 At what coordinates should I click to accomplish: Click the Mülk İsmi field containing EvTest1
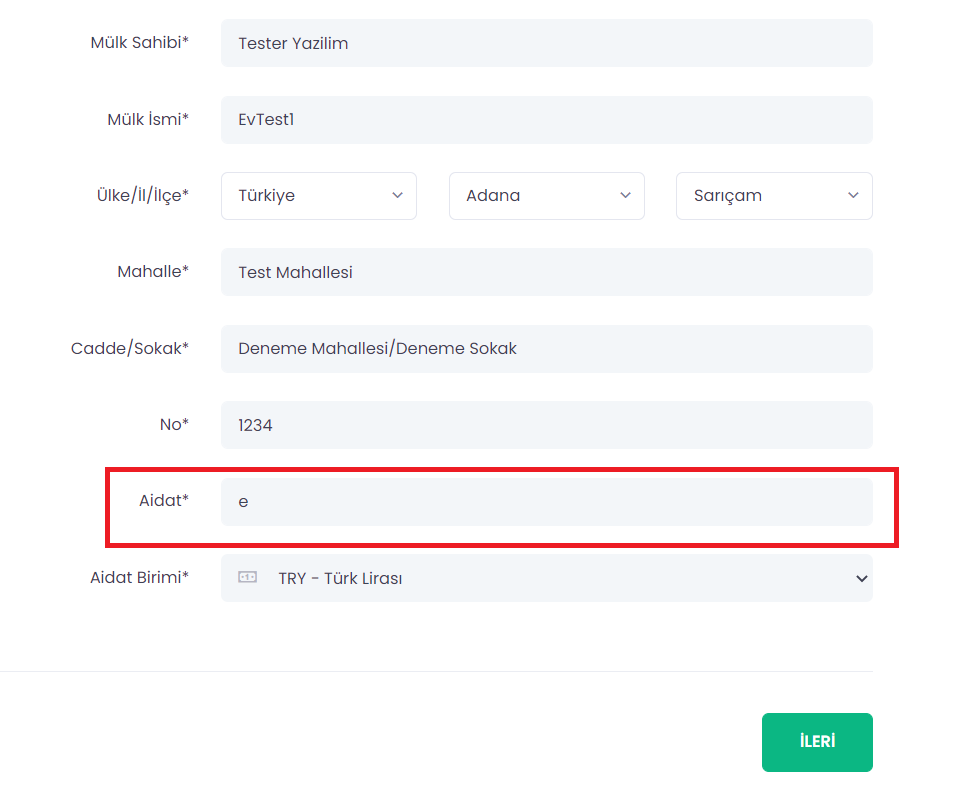pos(546,120)
